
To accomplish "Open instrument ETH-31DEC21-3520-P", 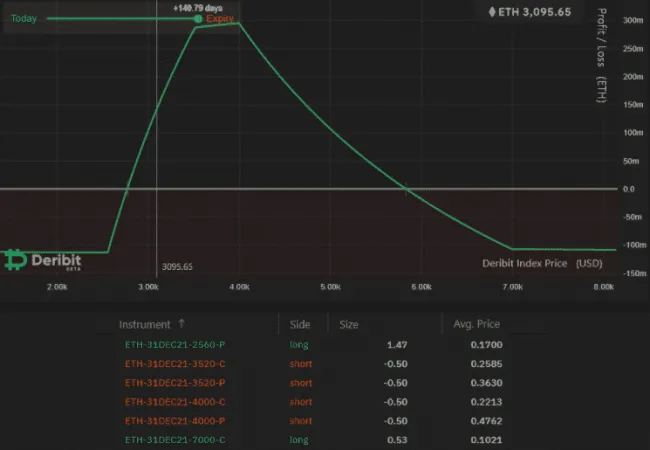I will click(175, 383).
